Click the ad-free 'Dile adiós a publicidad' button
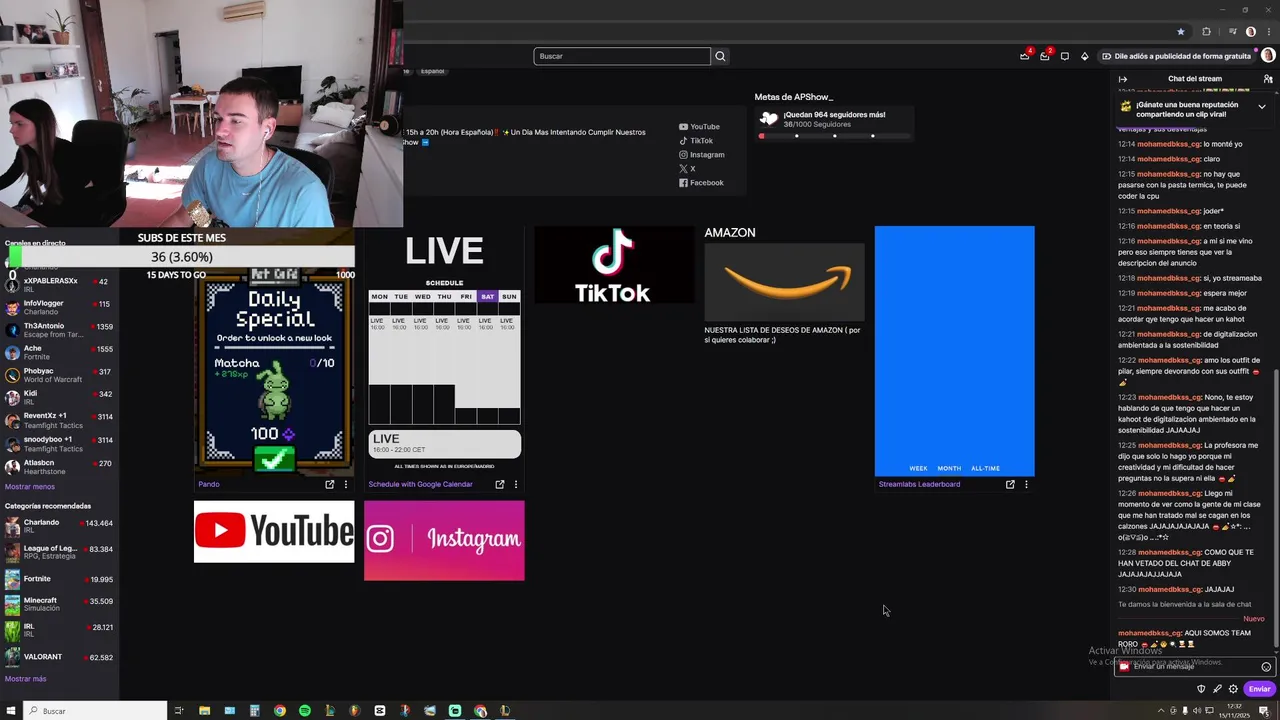1280x720 pixels. (1176, 56)
